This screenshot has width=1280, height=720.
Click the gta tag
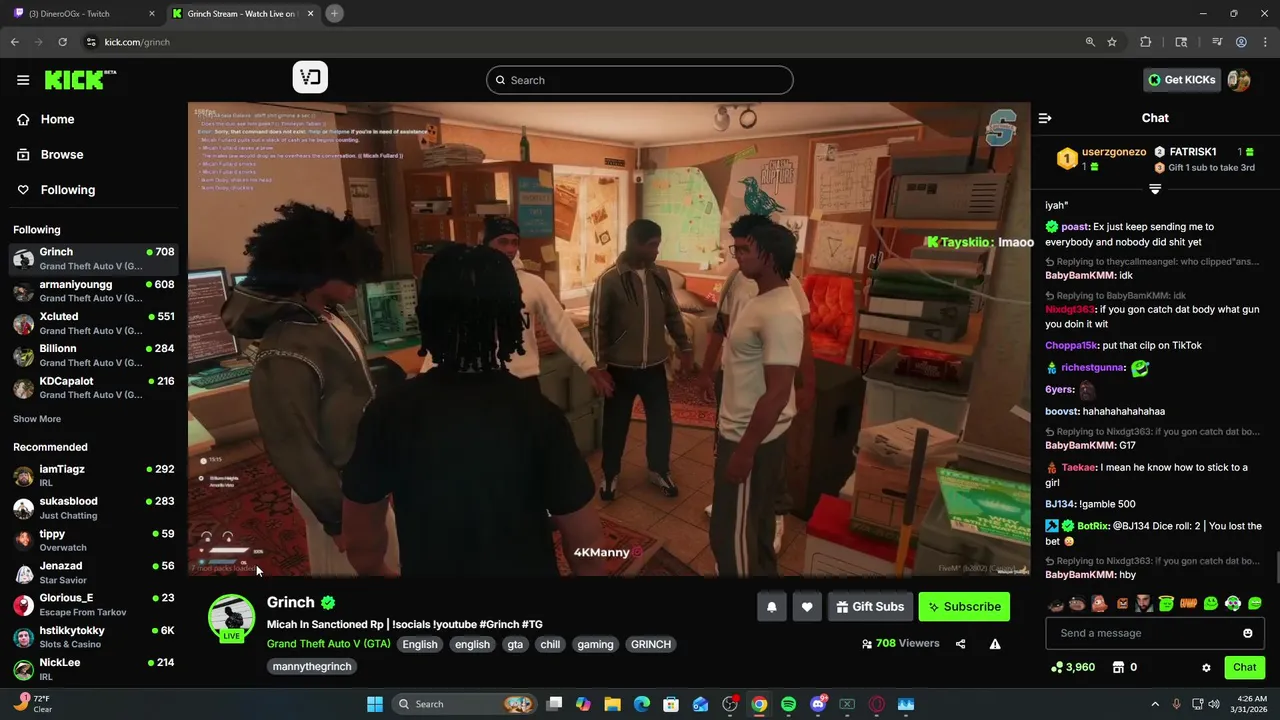coord(515,645)
